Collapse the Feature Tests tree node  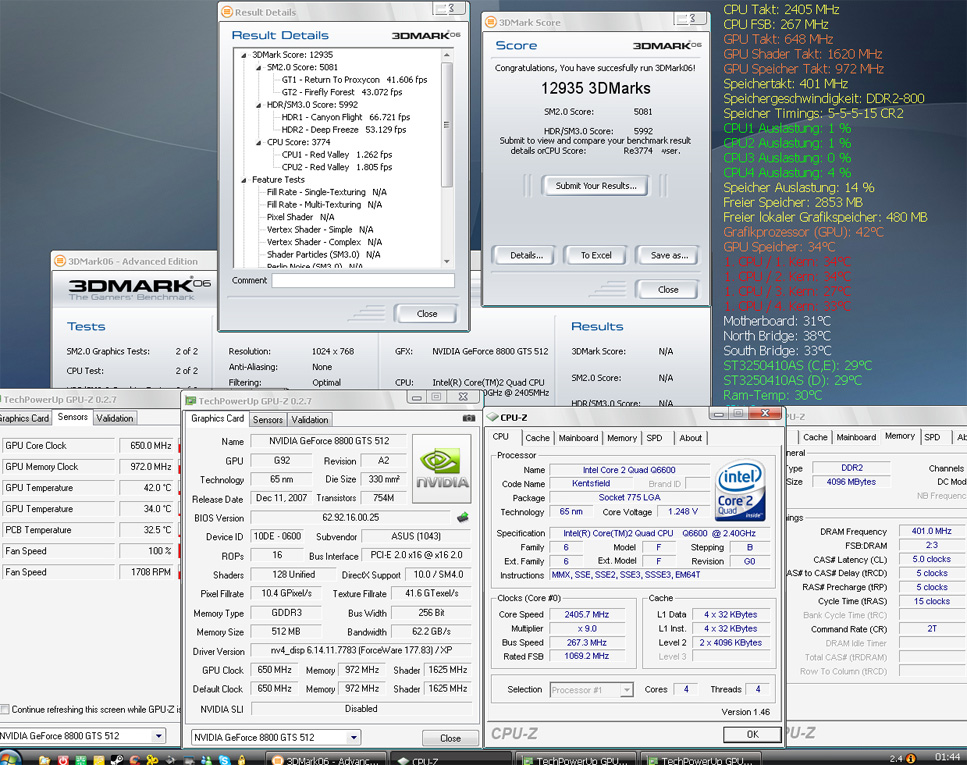click(x=244, y=180)
